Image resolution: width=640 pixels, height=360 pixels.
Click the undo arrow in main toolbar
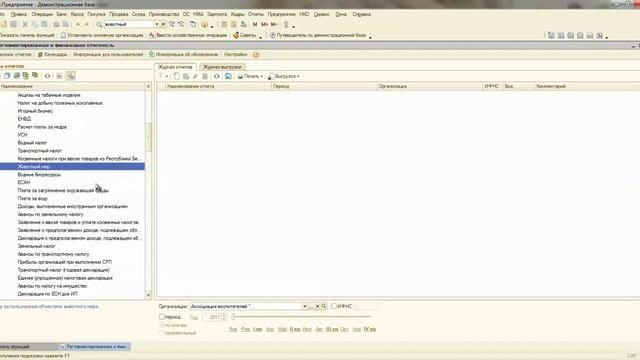point(78,24)
